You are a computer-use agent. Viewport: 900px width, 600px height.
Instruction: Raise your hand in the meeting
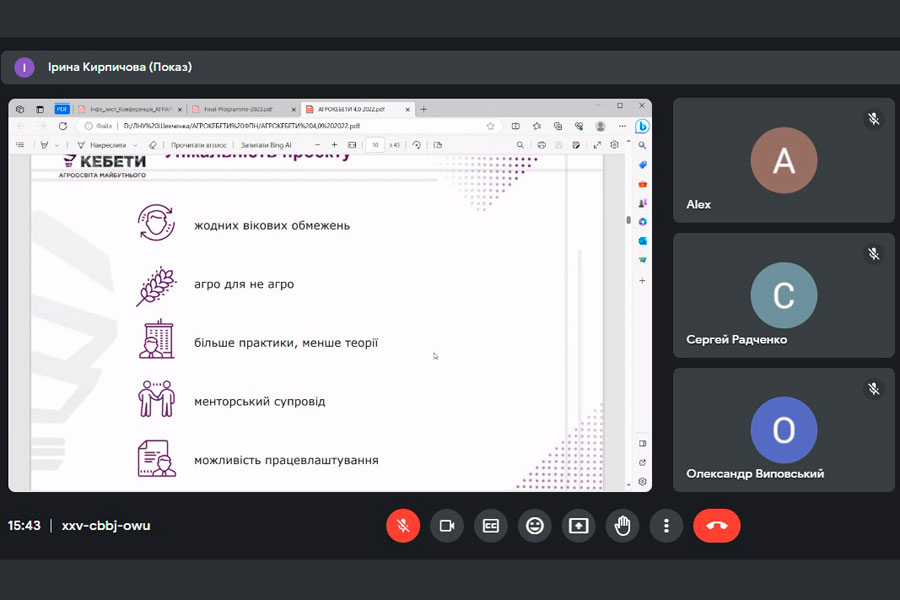pyautogui.click(x=622, y=525)
